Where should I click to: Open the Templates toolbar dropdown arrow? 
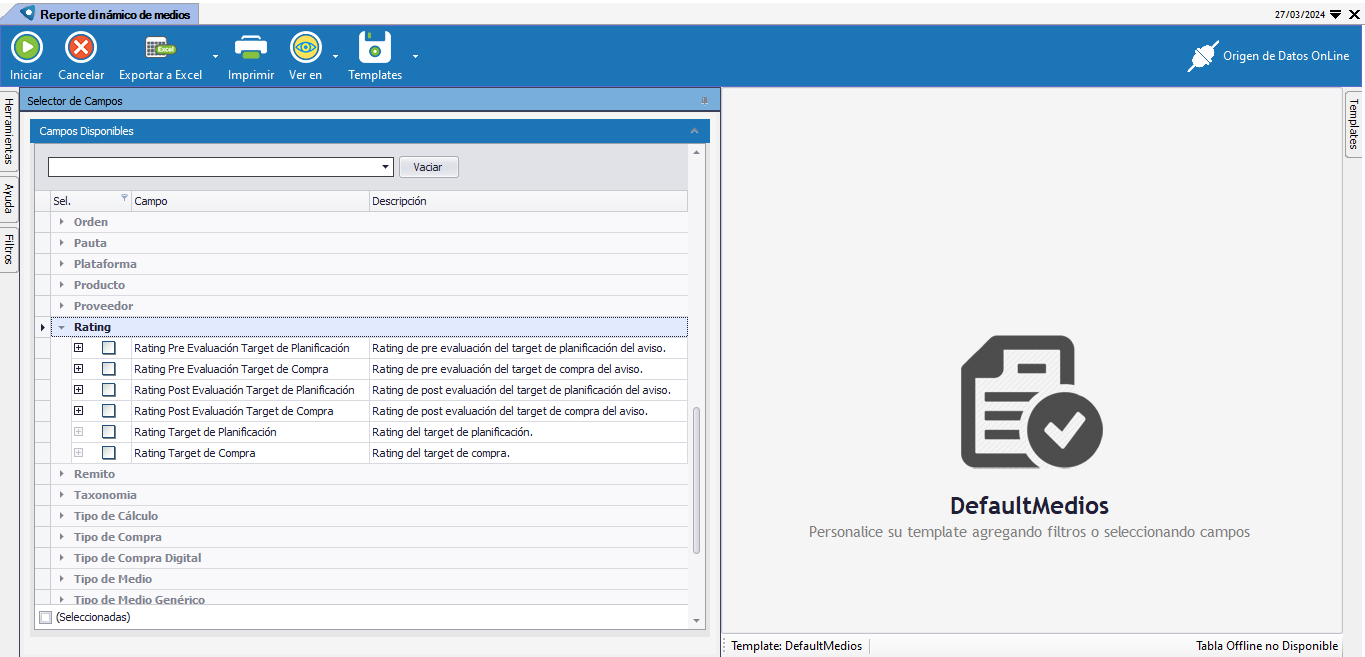415,56
